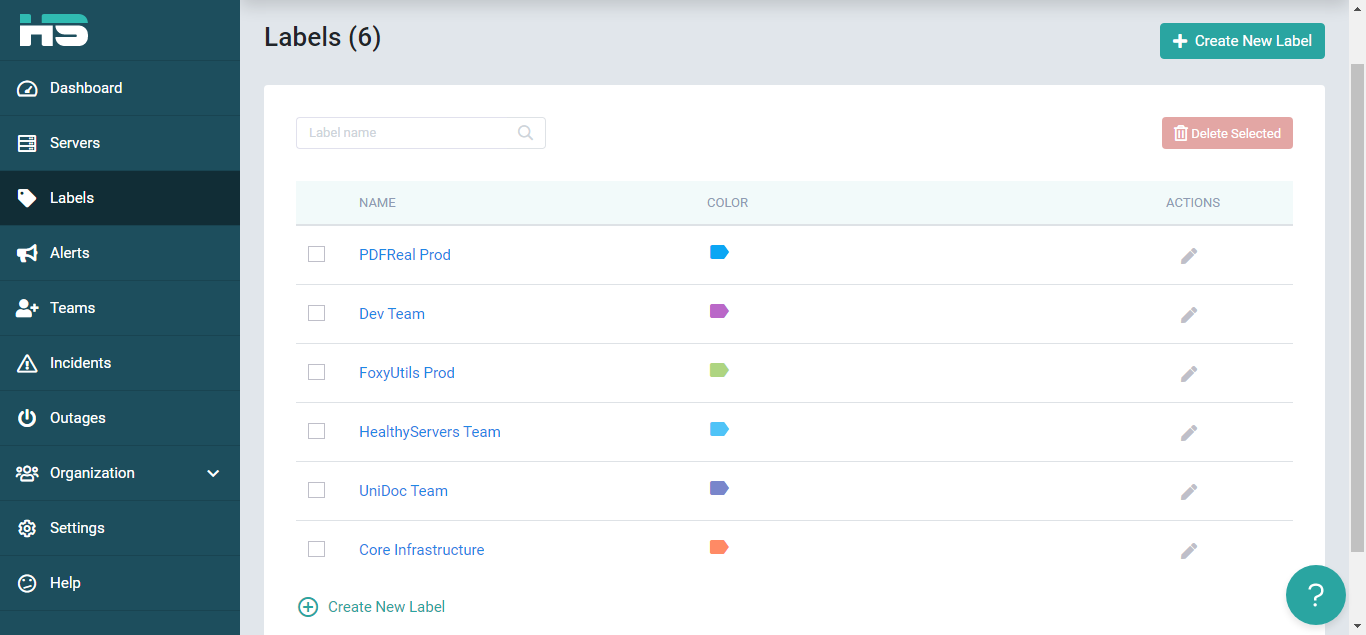1366x635 pixels.
Task: Open the PDFReal Prod label link
Action: tap(405, 255)
